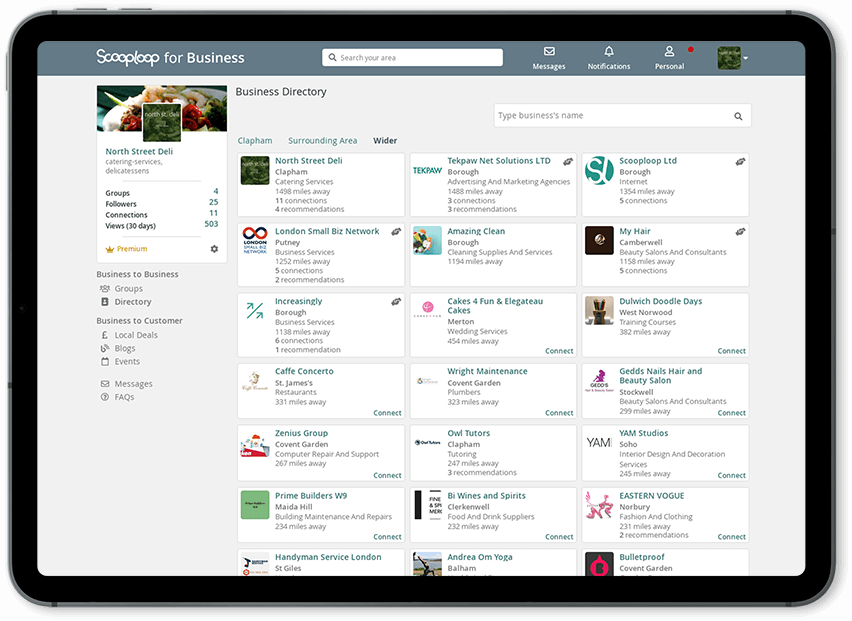Open the account avatar dropdown arrow
This screenshot has width=852, height=621.
pos(746,58)
